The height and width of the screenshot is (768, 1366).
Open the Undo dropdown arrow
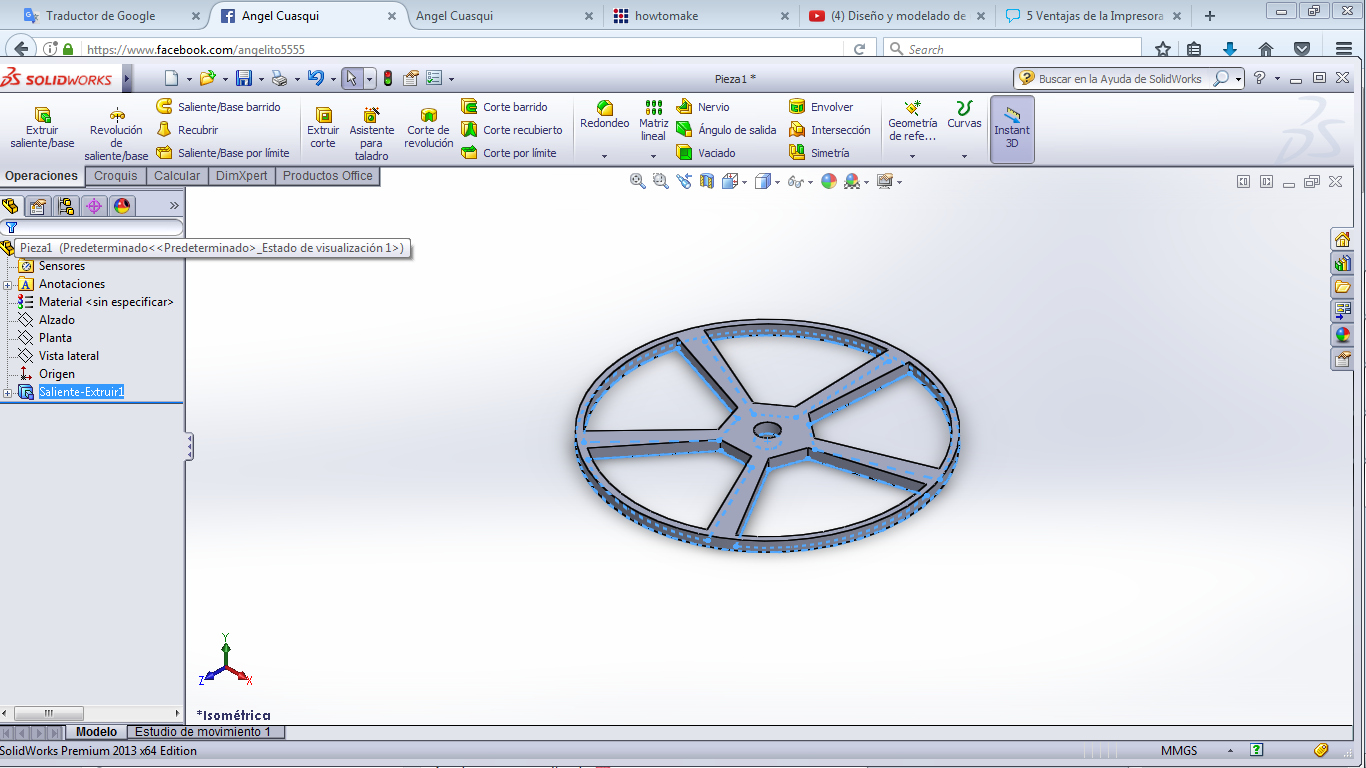pyautogui.click(x=333, y=79)
